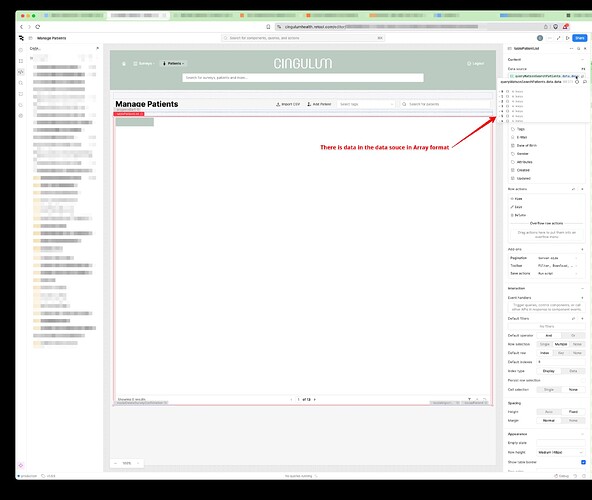Screen dimensions: 592x500
Task: Open the Select tags dropdown
Action: [365, 104]
